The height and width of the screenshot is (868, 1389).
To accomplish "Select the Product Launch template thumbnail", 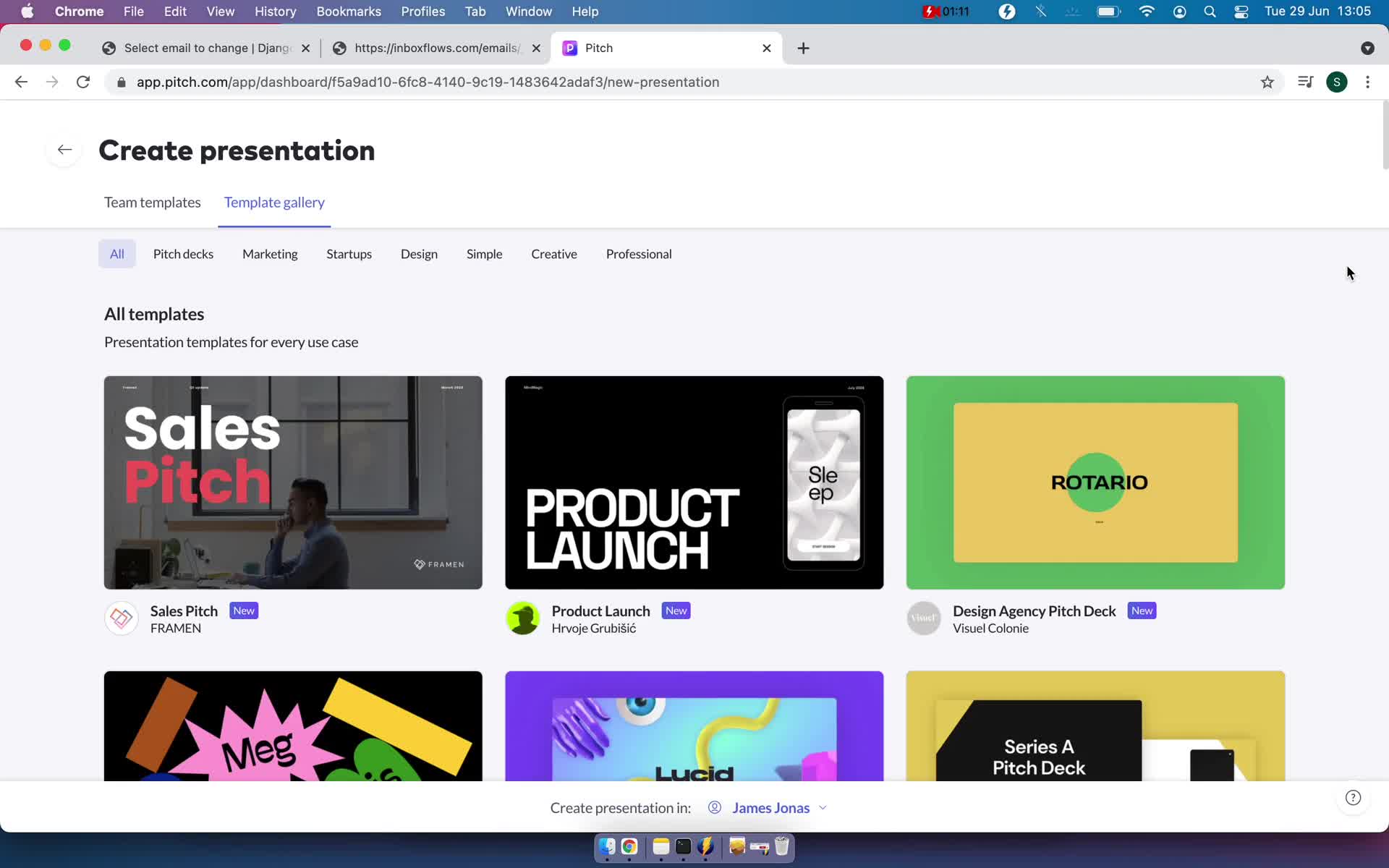I will [x=694, y=482].
